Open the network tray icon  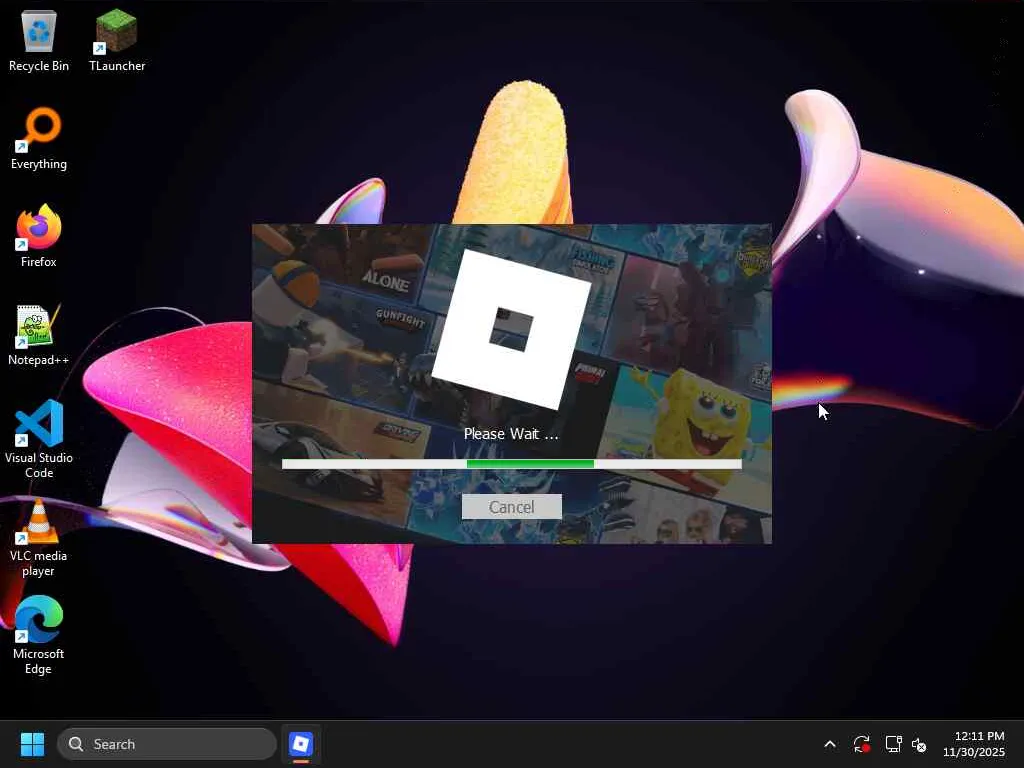893,744
